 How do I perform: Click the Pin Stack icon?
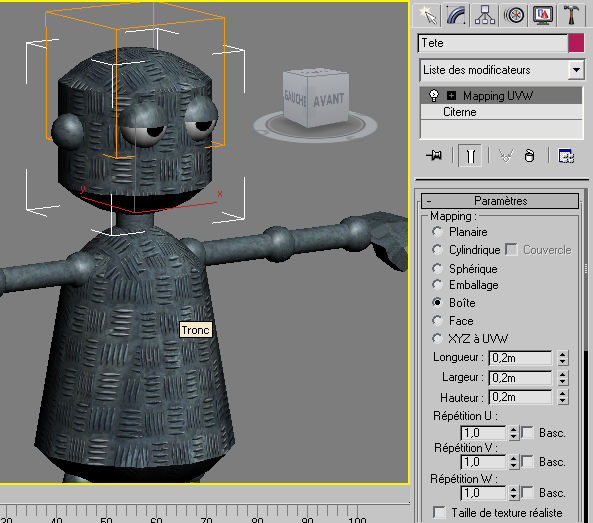point(434,155)
